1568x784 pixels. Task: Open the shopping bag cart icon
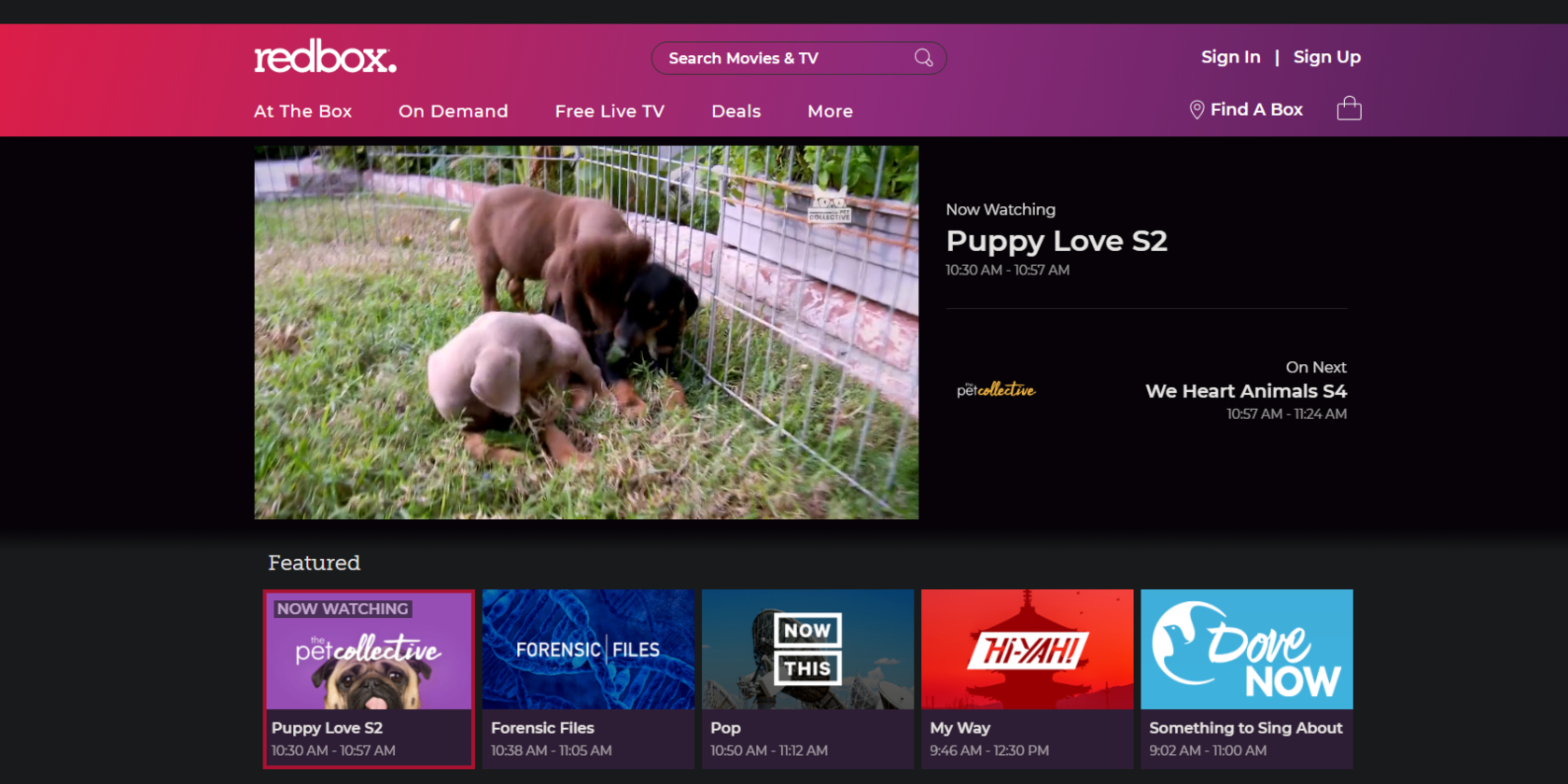coord(1349,109)
